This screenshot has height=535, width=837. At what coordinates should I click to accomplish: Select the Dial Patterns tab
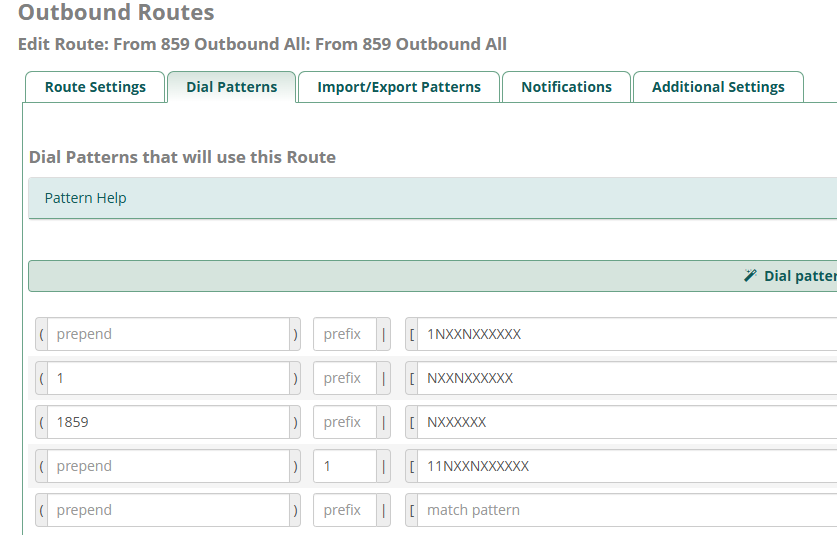(x=231, y=87)
